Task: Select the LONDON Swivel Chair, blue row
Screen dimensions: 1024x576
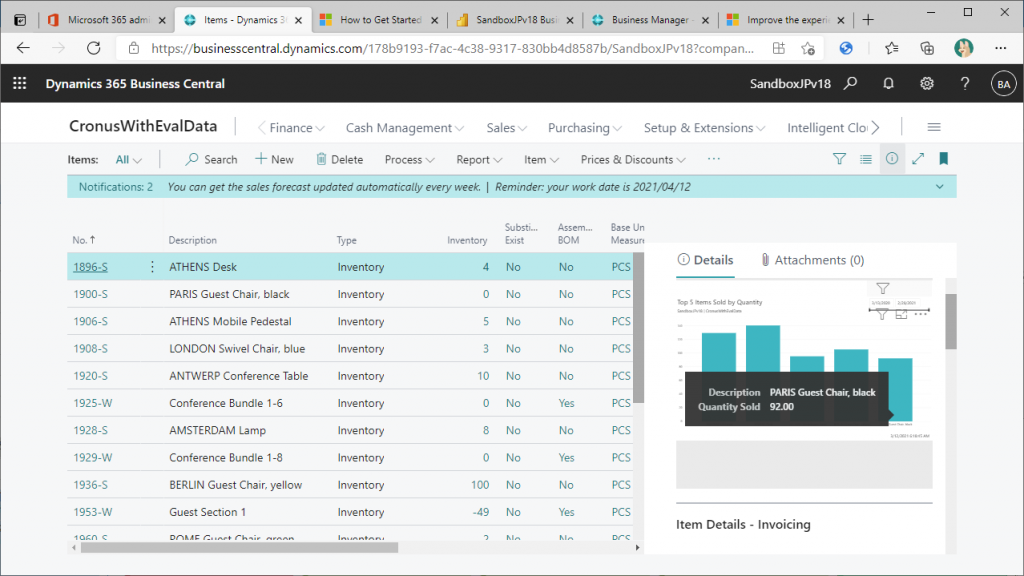Action: click(350, 349)
